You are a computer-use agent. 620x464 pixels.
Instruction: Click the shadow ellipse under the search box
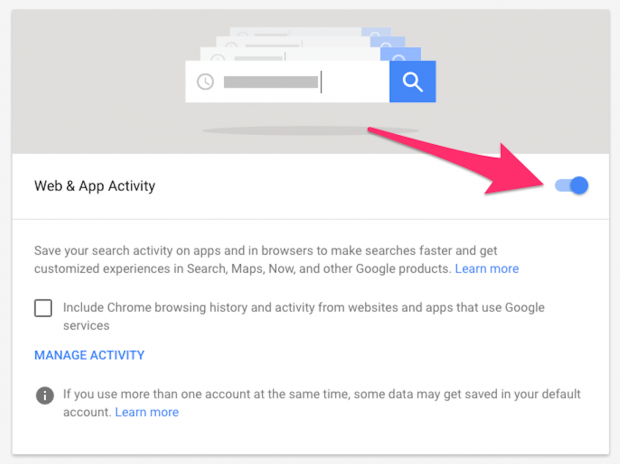pyautogui.click(x=310, y=130)
